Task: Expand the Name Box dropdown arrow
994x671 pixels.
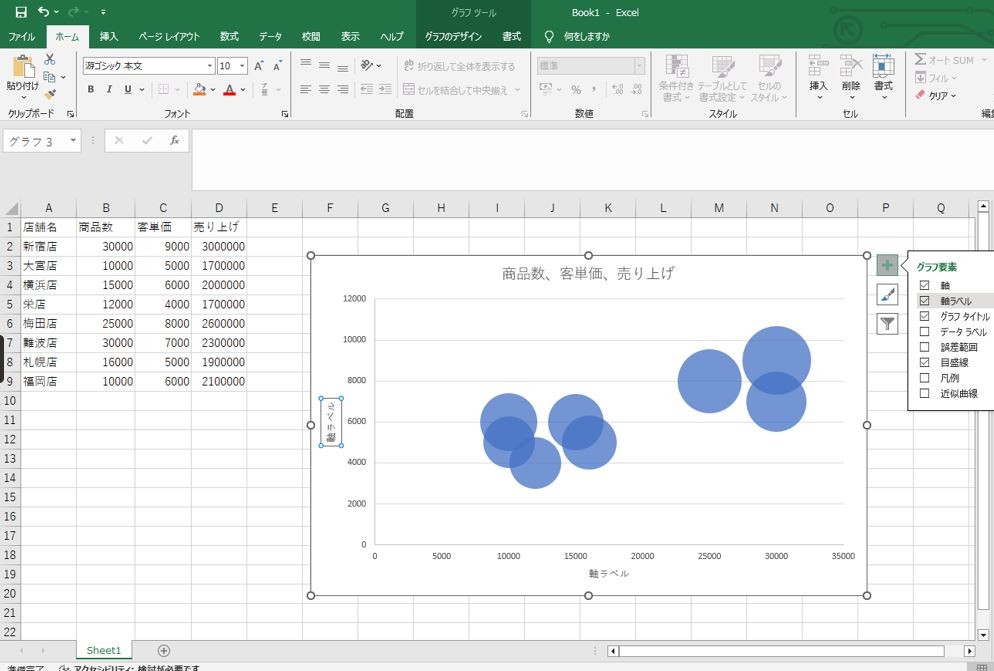Action: coord(74,140)
